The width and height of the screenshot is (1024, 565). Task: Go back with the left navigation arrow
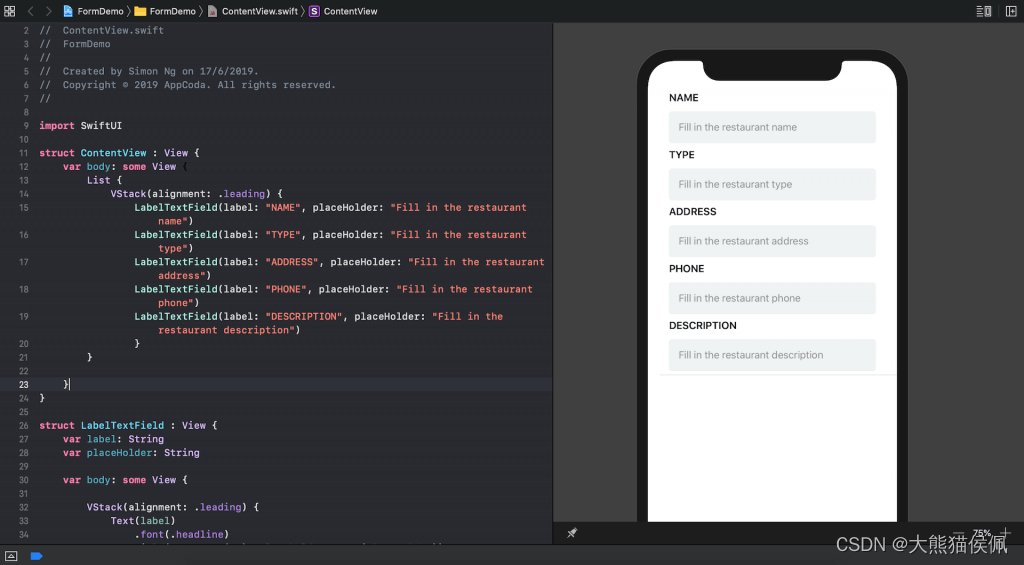coord(30,11)
